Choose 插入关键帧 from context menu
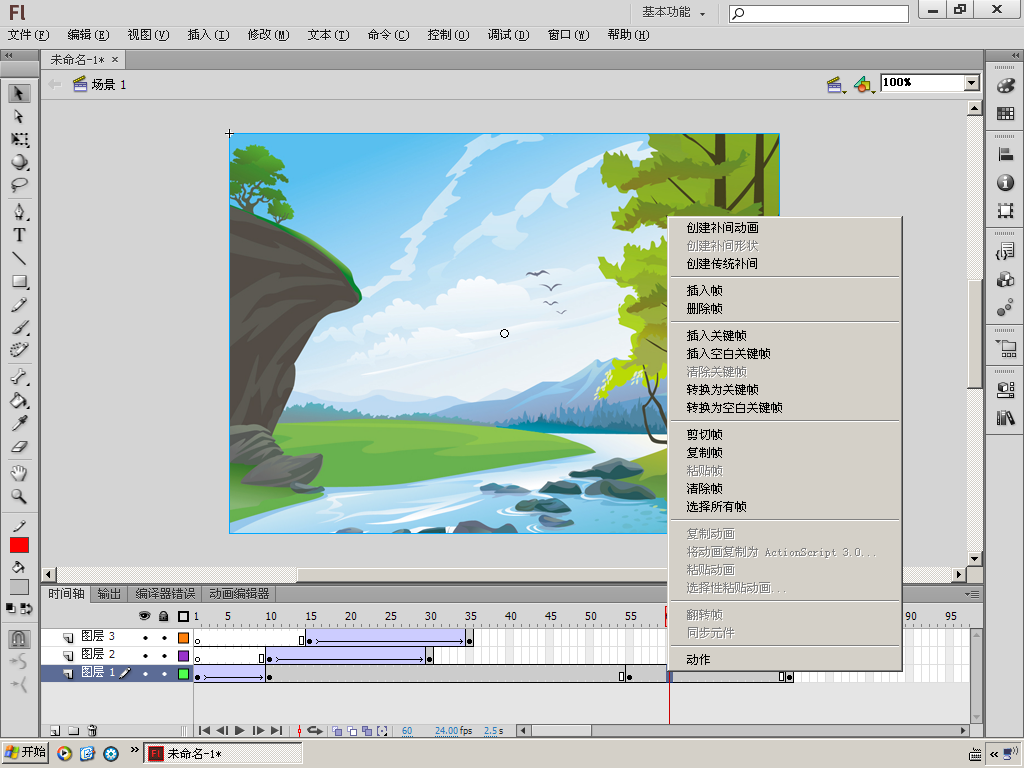 [716, 336]
